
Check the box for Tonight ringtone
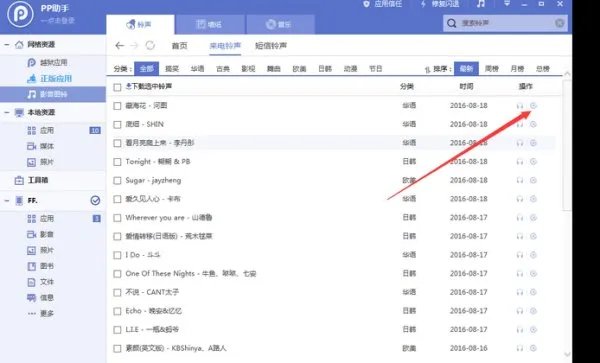point(117,162)
